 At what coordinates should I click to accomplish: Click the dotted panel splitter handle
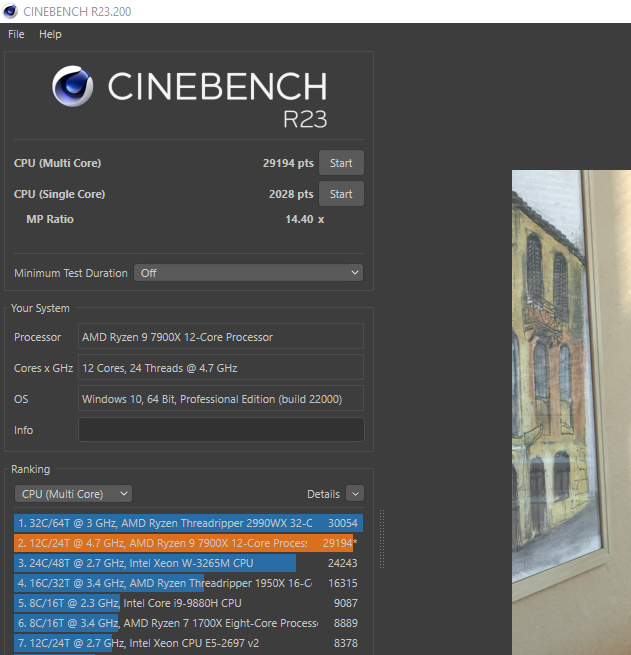[x=382, y=539]
